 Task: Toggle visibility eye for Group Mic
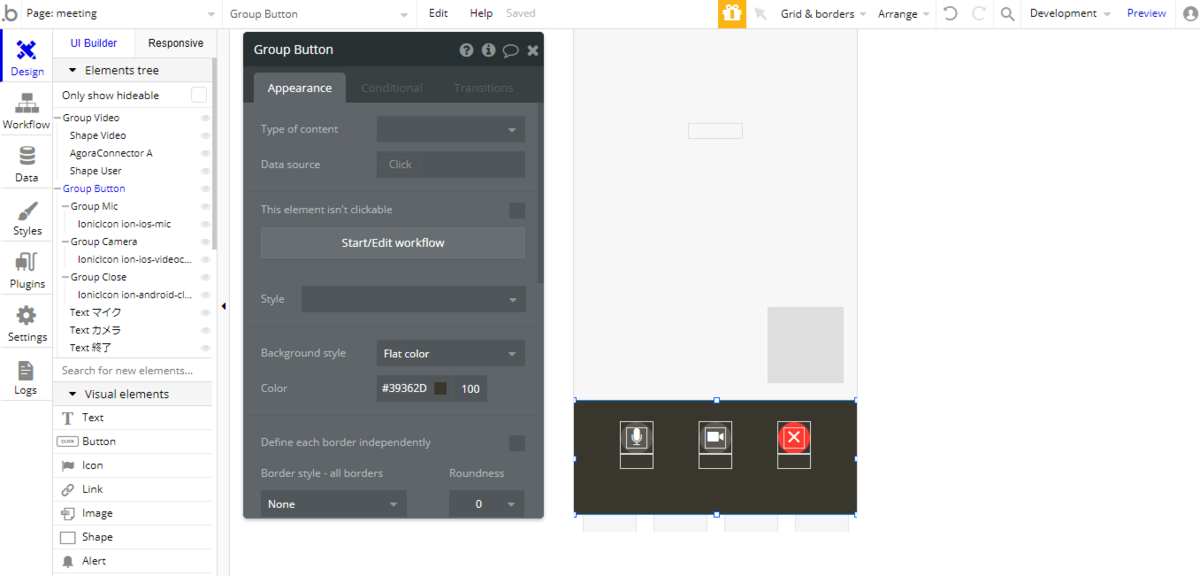(205, 207)
